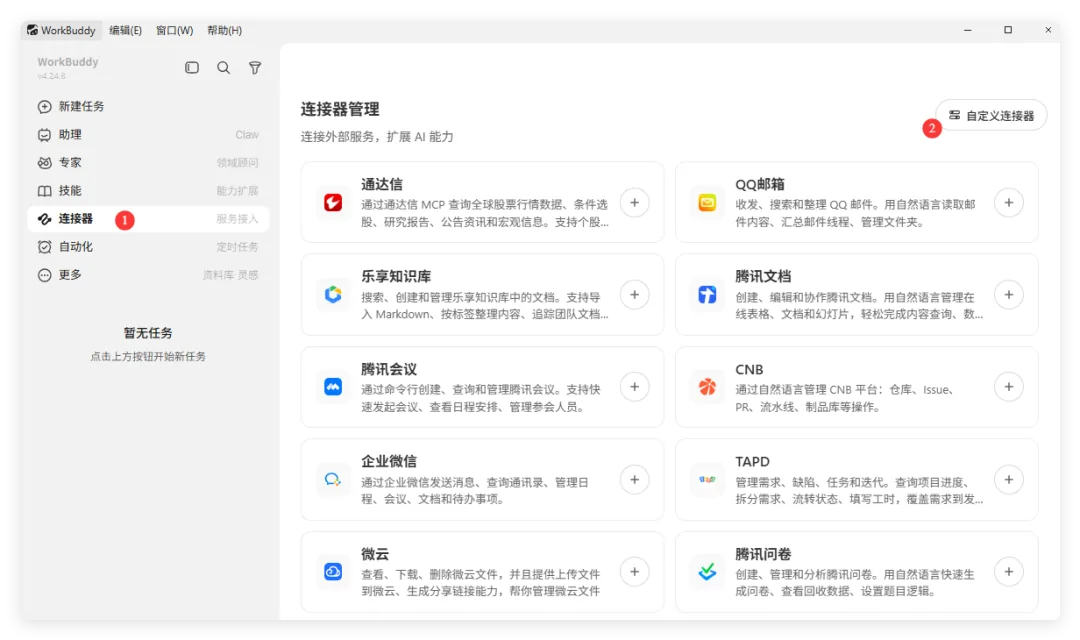The width and height of the screenshot is (1080, 640).
Task: Add the CNB connector with plus
Action: [1008, 387]
